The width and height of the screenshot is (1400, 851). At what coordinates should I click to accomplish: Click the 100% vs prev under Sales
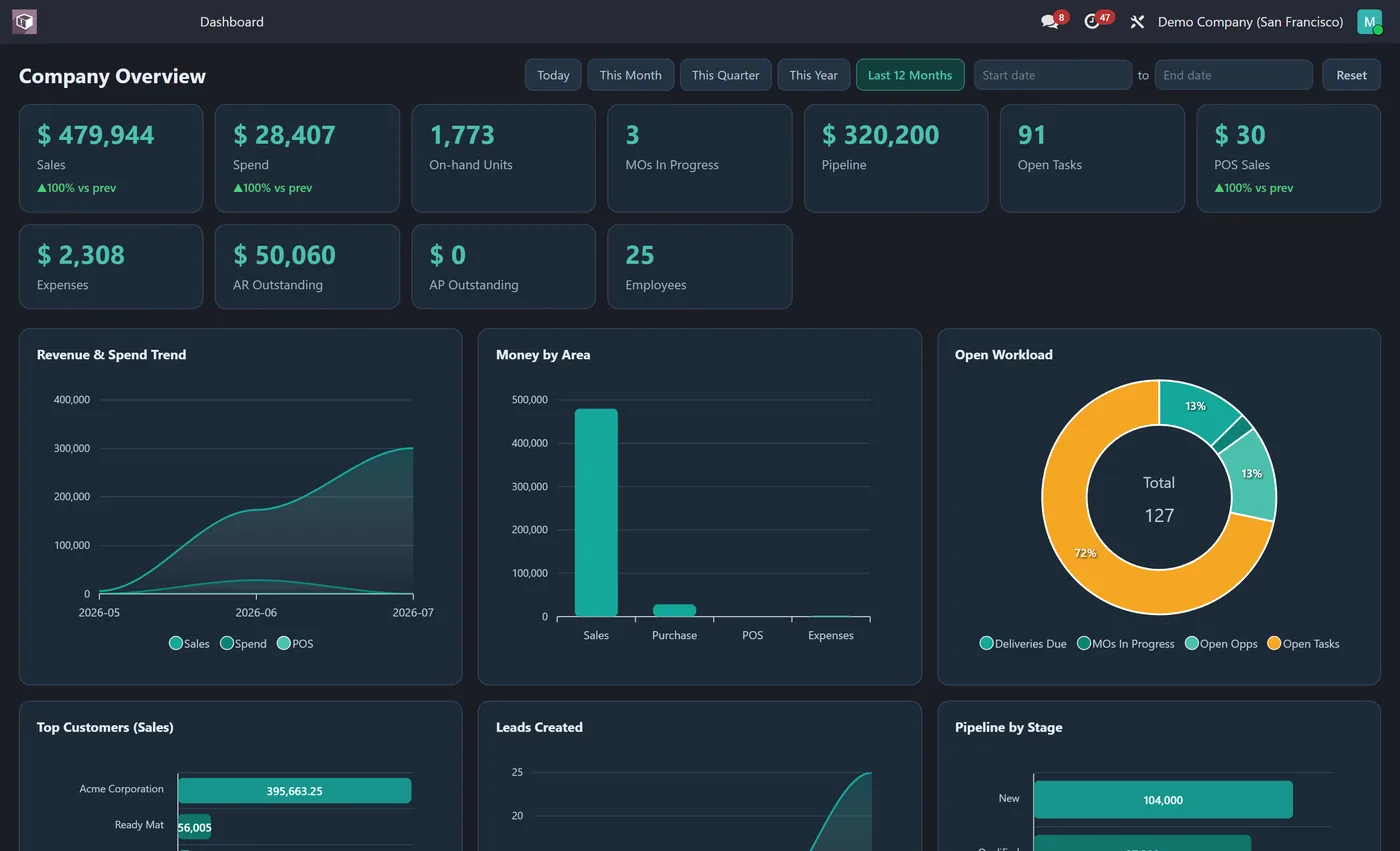coord(77,188)
